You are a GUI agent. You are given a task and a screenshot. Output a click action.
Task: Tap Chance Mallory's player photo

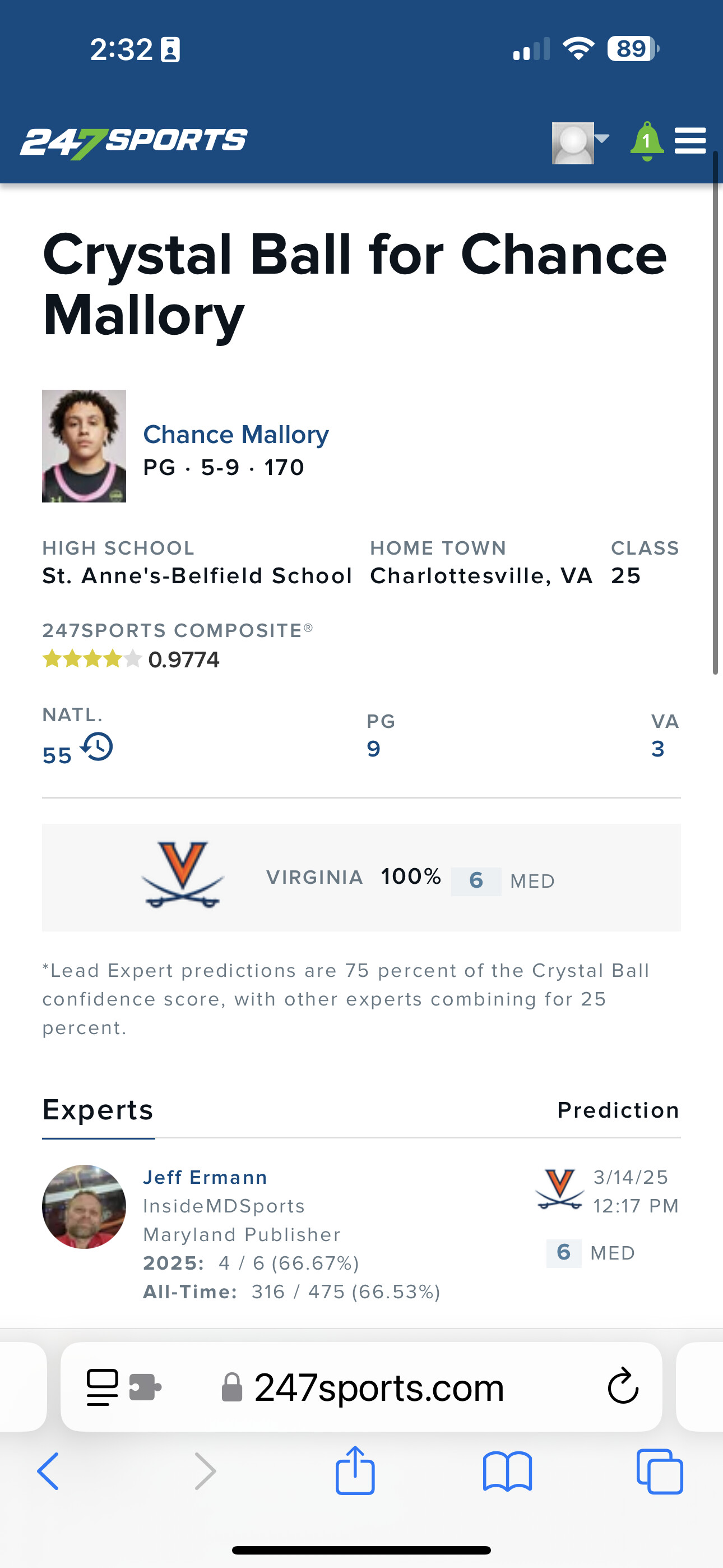[84, 446]
